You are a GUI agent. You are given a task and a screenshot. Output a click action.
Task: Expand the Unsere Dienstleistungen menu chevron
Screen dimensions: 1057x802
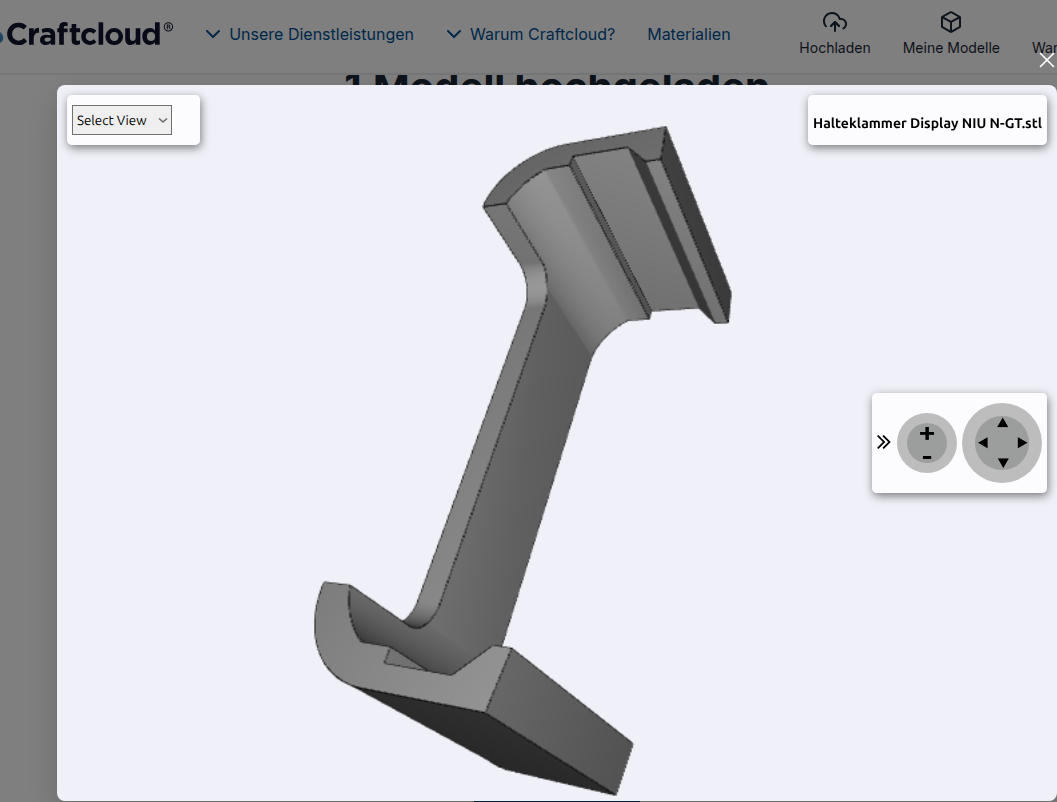212,34
